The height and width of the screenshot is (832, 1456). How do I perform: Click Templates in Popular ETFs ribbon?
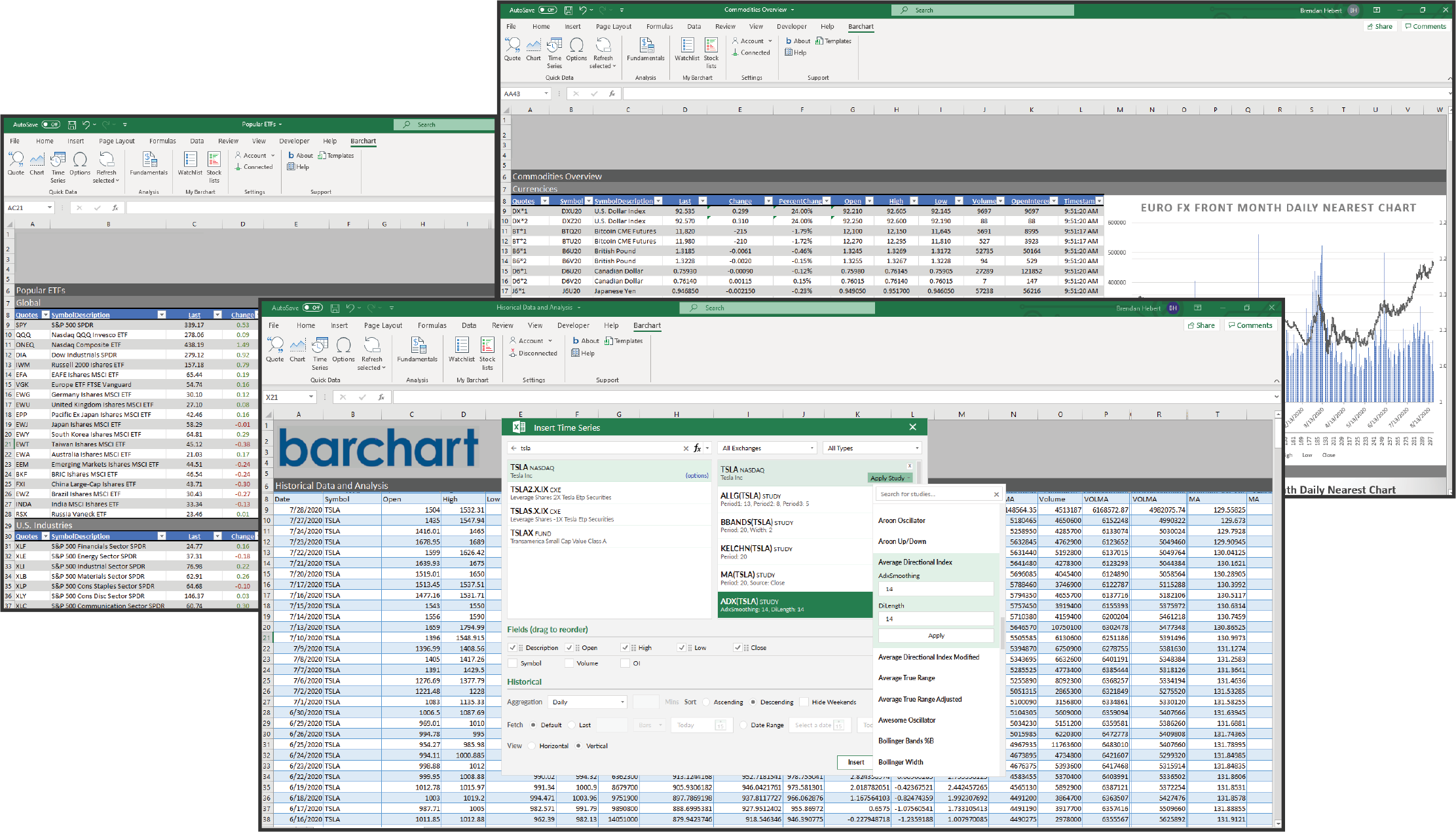[x=336, y=156]
